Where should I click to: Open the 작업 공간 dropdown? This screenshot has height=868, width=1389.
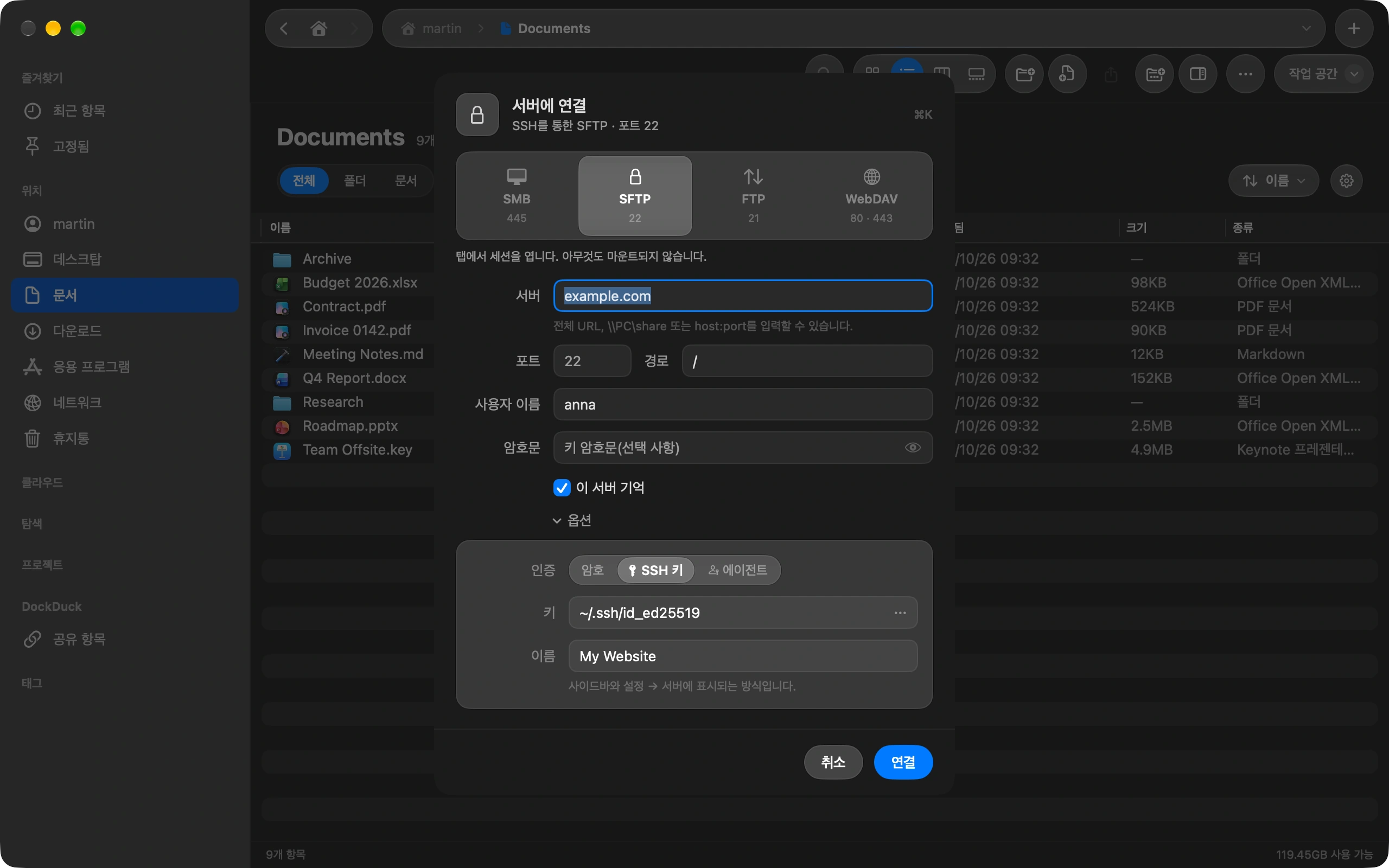pos(1323,73)
